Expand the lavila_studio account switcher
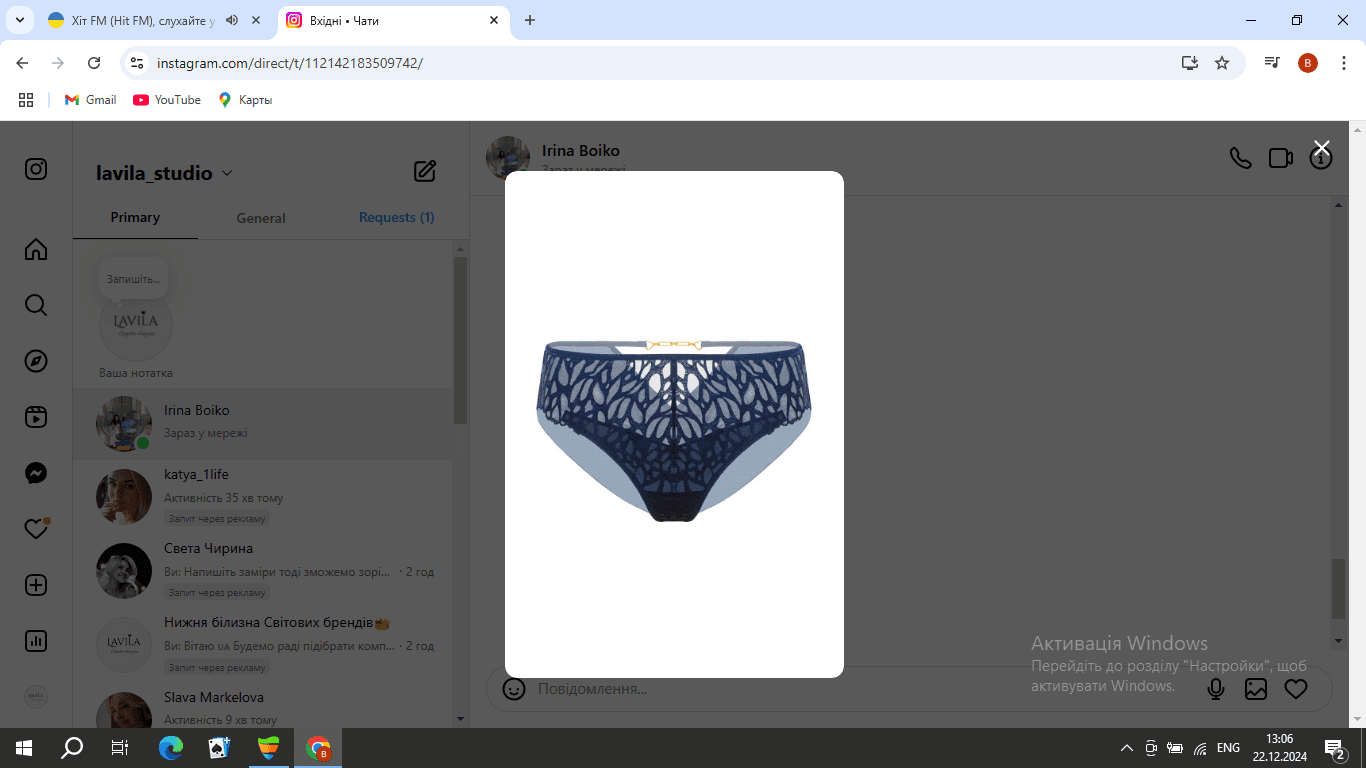This screenshot has height=768, width=1366. 164,173
